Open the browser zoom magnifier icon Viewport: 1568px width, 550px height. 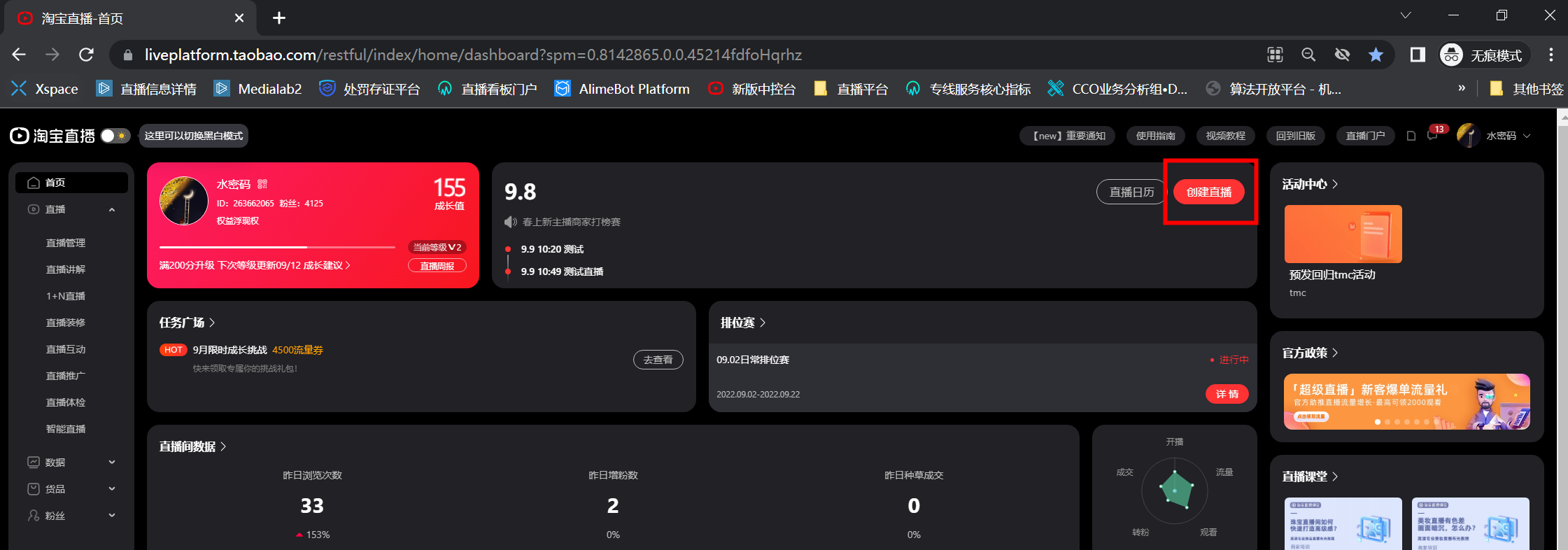point(1308,55)
